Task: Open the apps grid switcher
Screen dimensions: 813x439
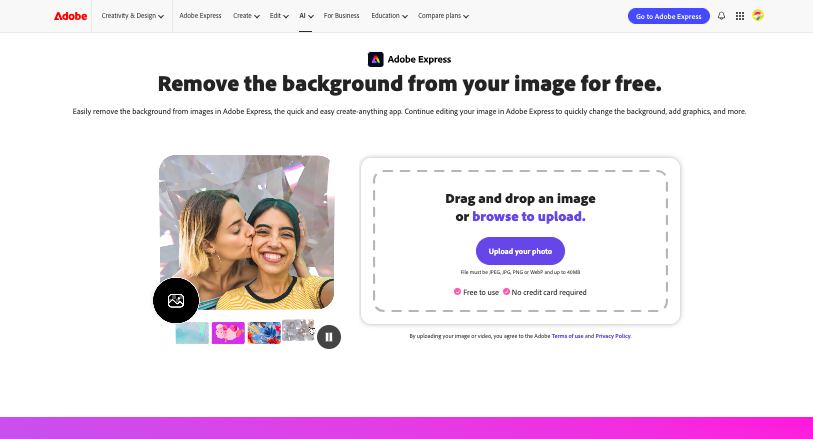Action: pos(740,16)
